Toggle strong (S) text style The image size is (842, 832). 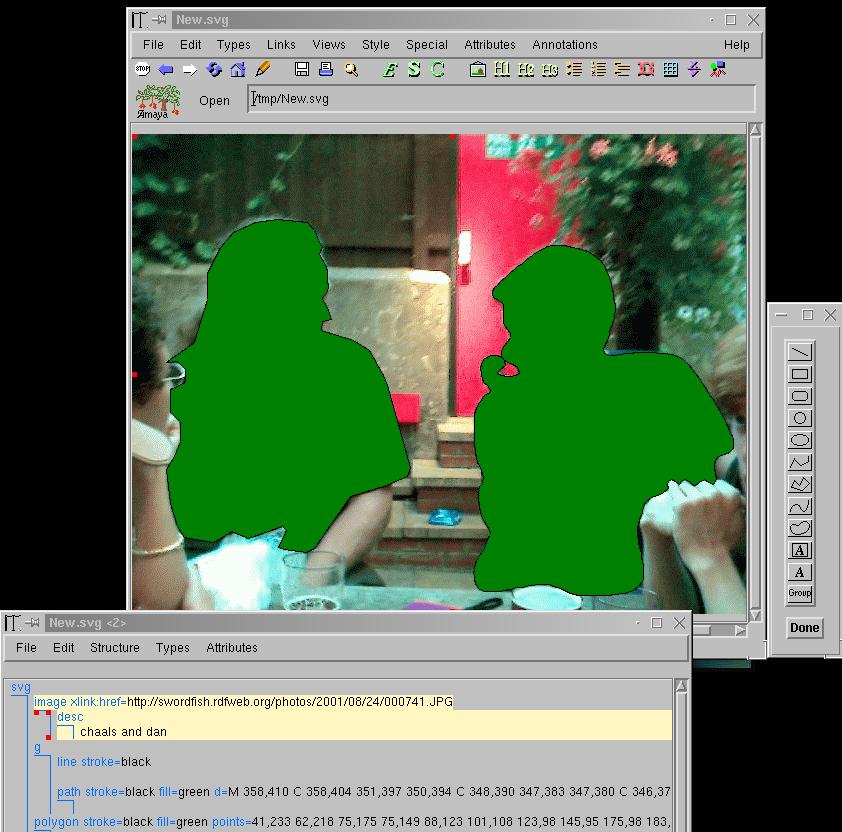[x=414, y=70]
